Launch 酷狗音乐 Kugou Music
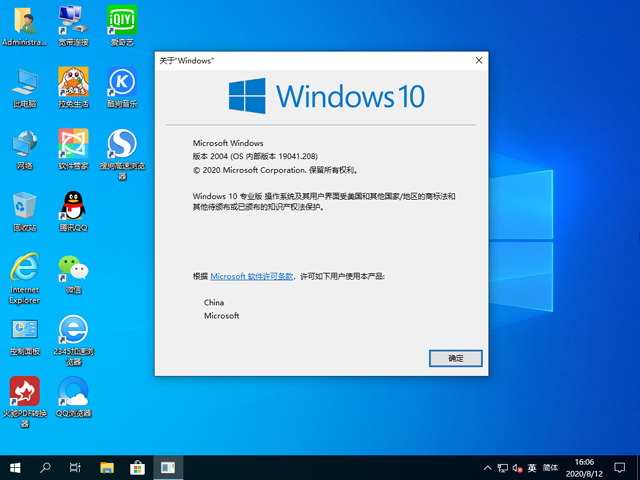This screenshot has height=480, width=640. pyautogui.click(x=122, y=88)
